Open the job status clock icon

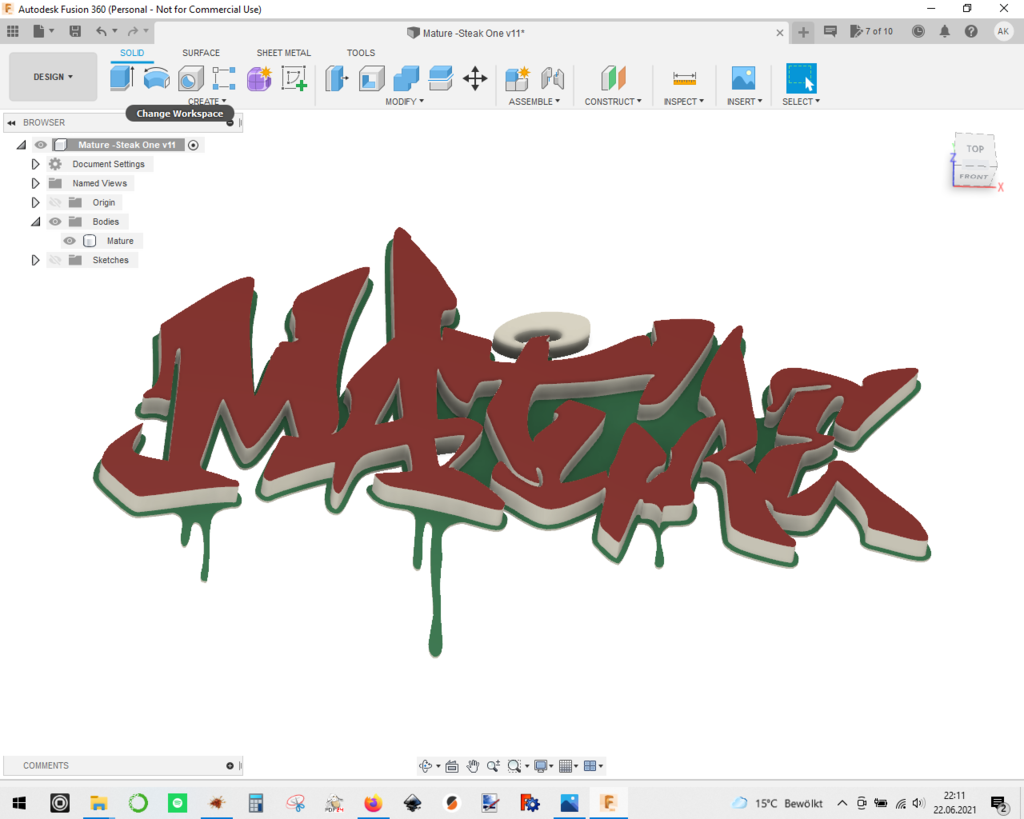pos(918,31)
